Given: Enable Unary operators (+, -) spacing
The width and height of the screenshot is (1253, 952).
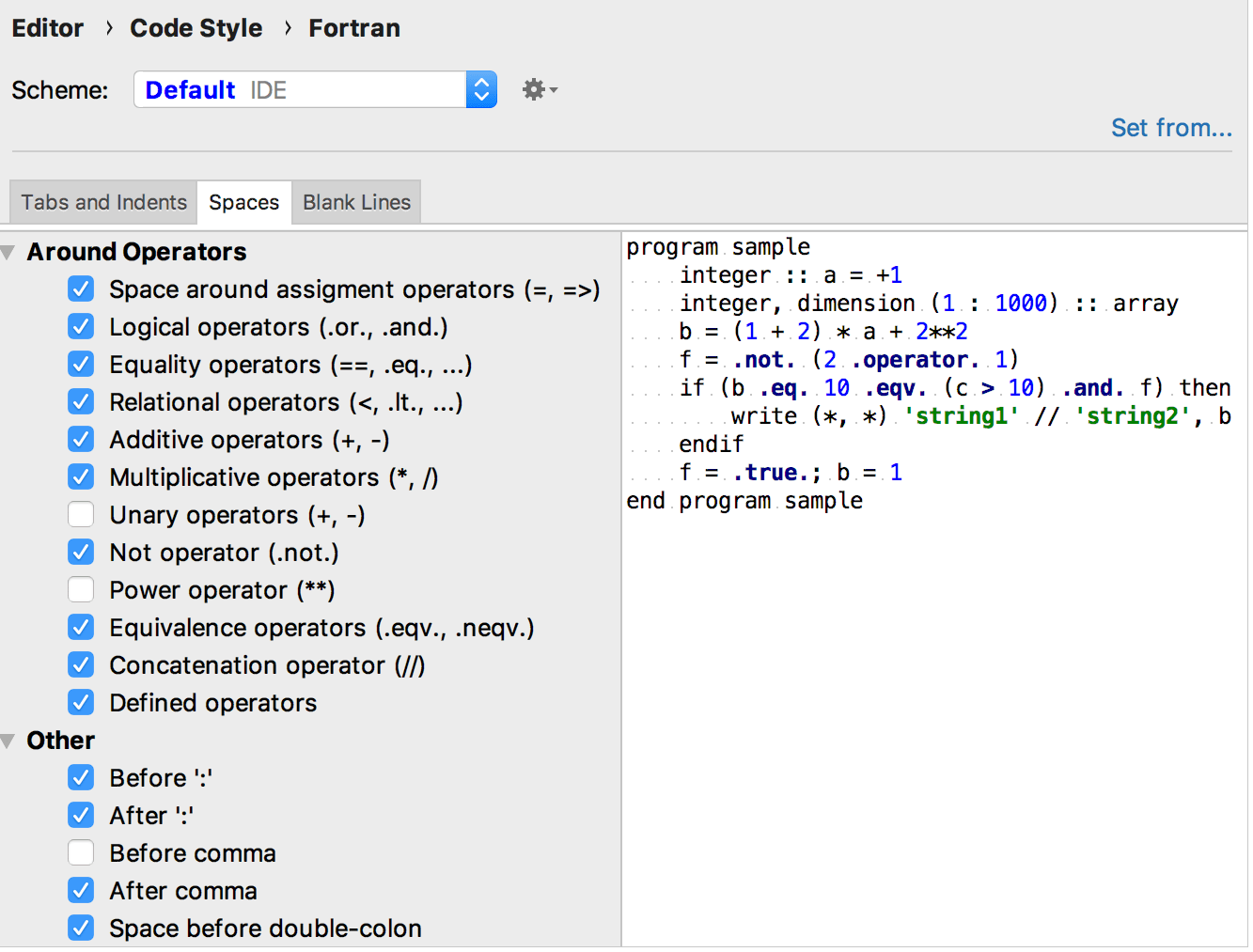Looking at the screenshot, I should [x=81, y=514].
